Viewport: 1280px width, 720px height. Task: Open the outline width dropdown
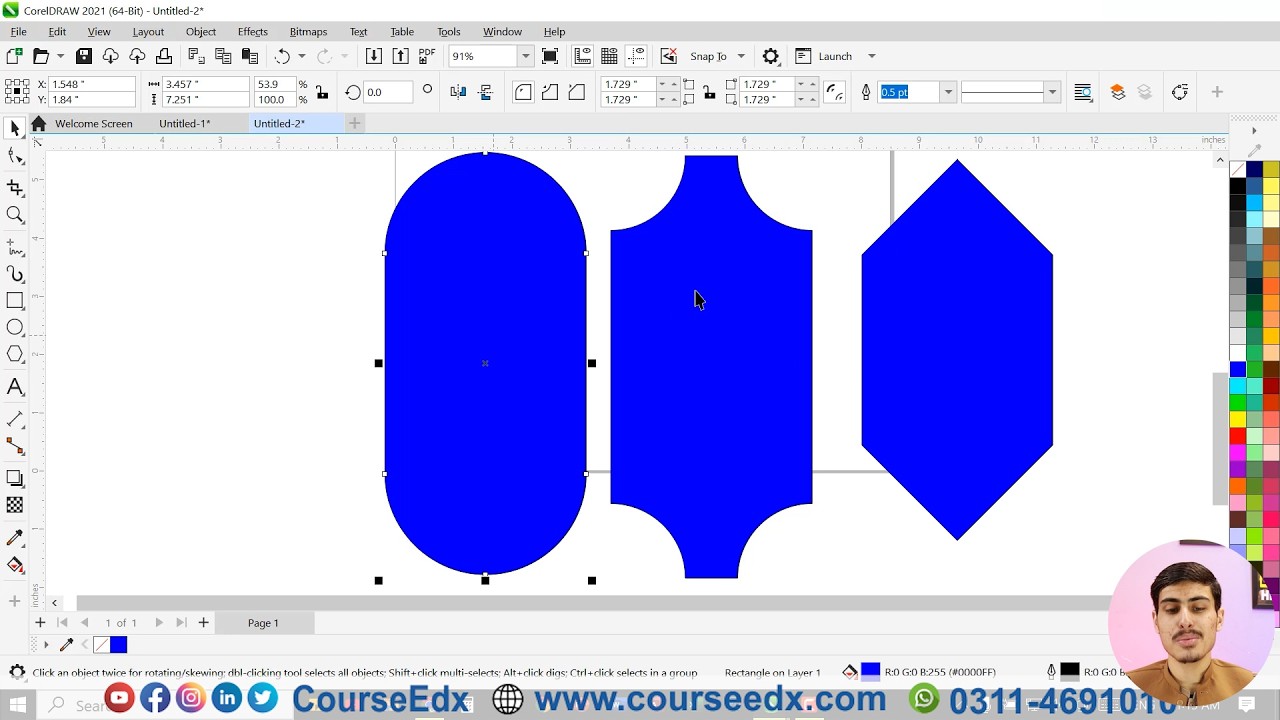coord(948,92)
